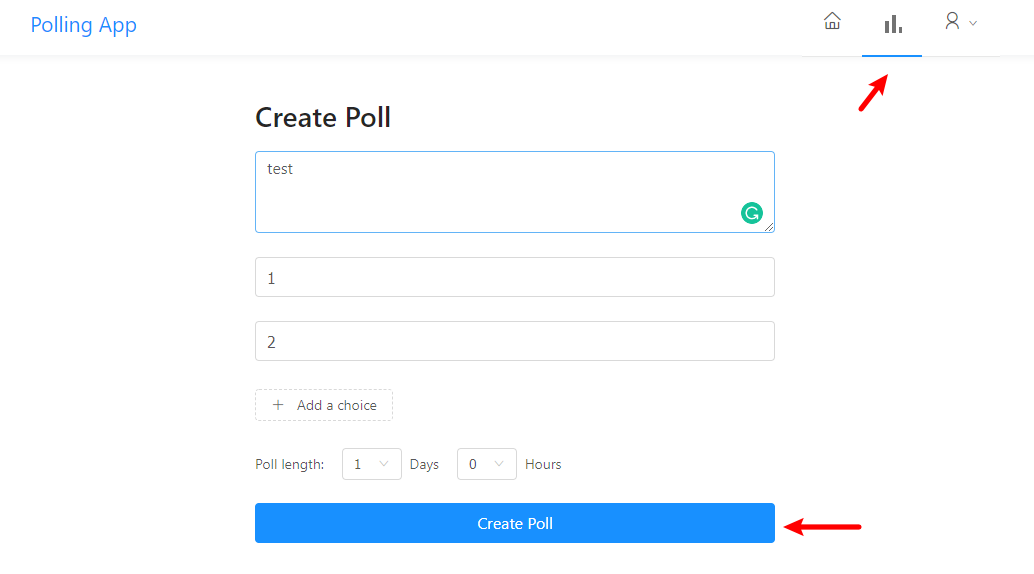The height and width of the screenshot is (574, 1034).
Task: Click the green Grammarly icon in the textarea
Action: (751, 212)
